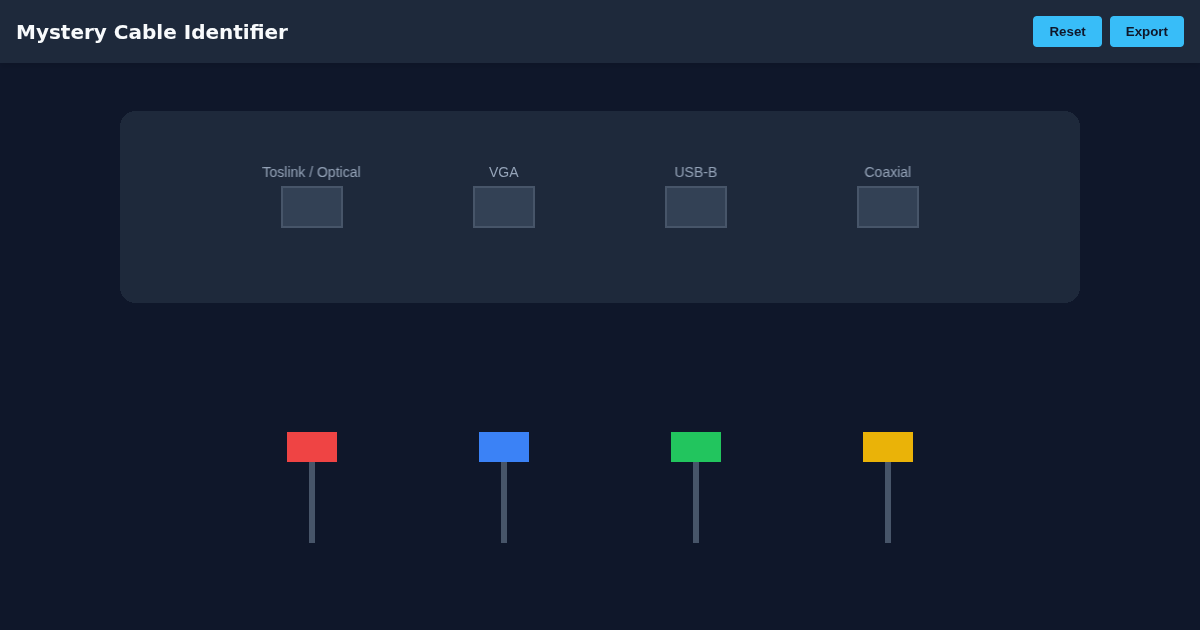Select the USB-B port socket

click(696, 207)
